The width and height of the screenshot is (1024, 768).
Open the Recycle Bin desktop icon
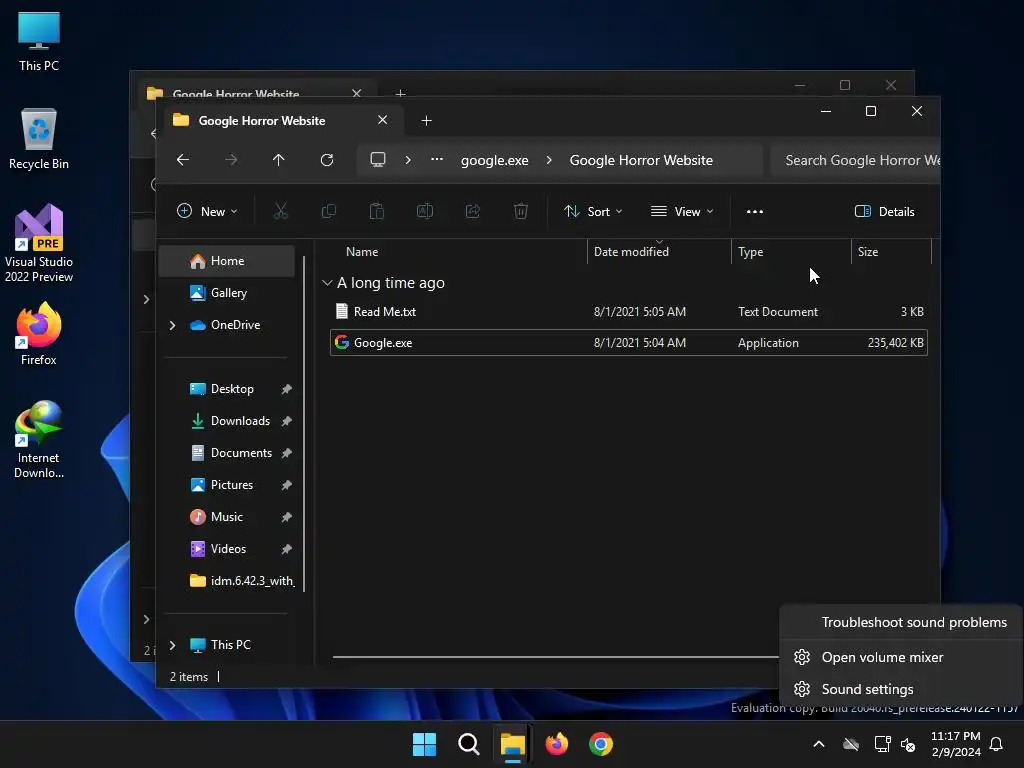point(39,139)
